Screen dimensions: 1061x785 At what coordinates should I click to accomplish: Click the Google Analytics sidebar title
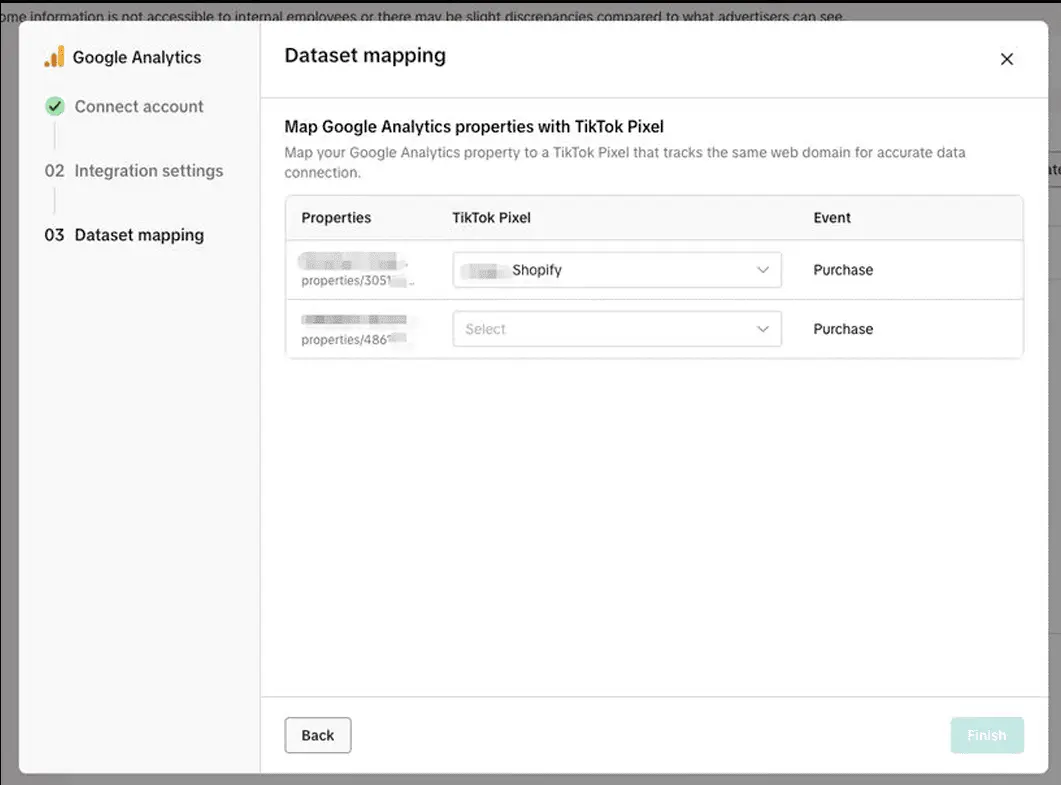pyautogui.click(x=137, y=58)
